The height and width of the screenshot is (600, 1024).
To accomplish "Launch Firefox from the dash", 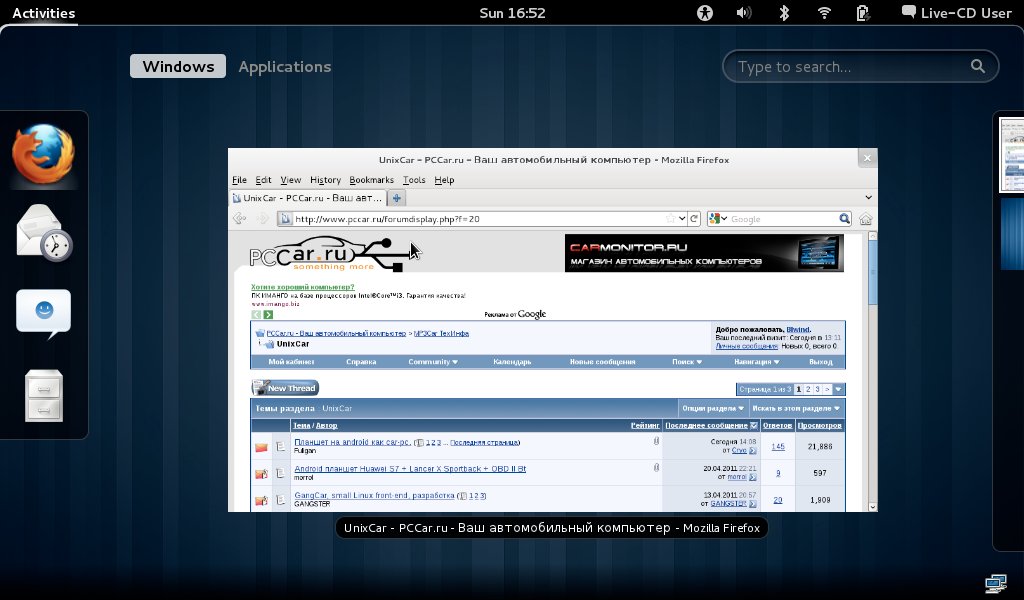I will pyautogui.click(x=44, y=154).
